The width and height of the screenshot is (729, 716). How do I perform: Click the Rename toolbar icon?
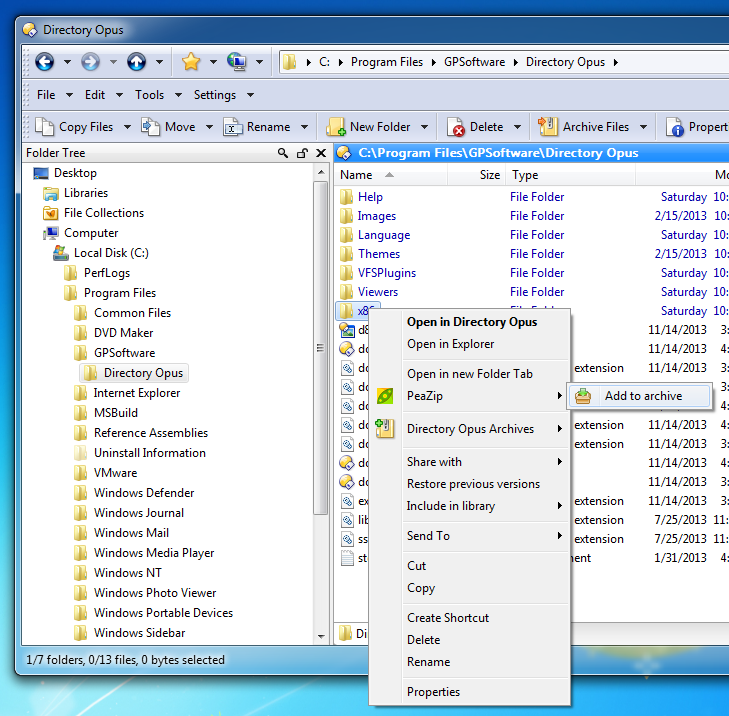232,127
